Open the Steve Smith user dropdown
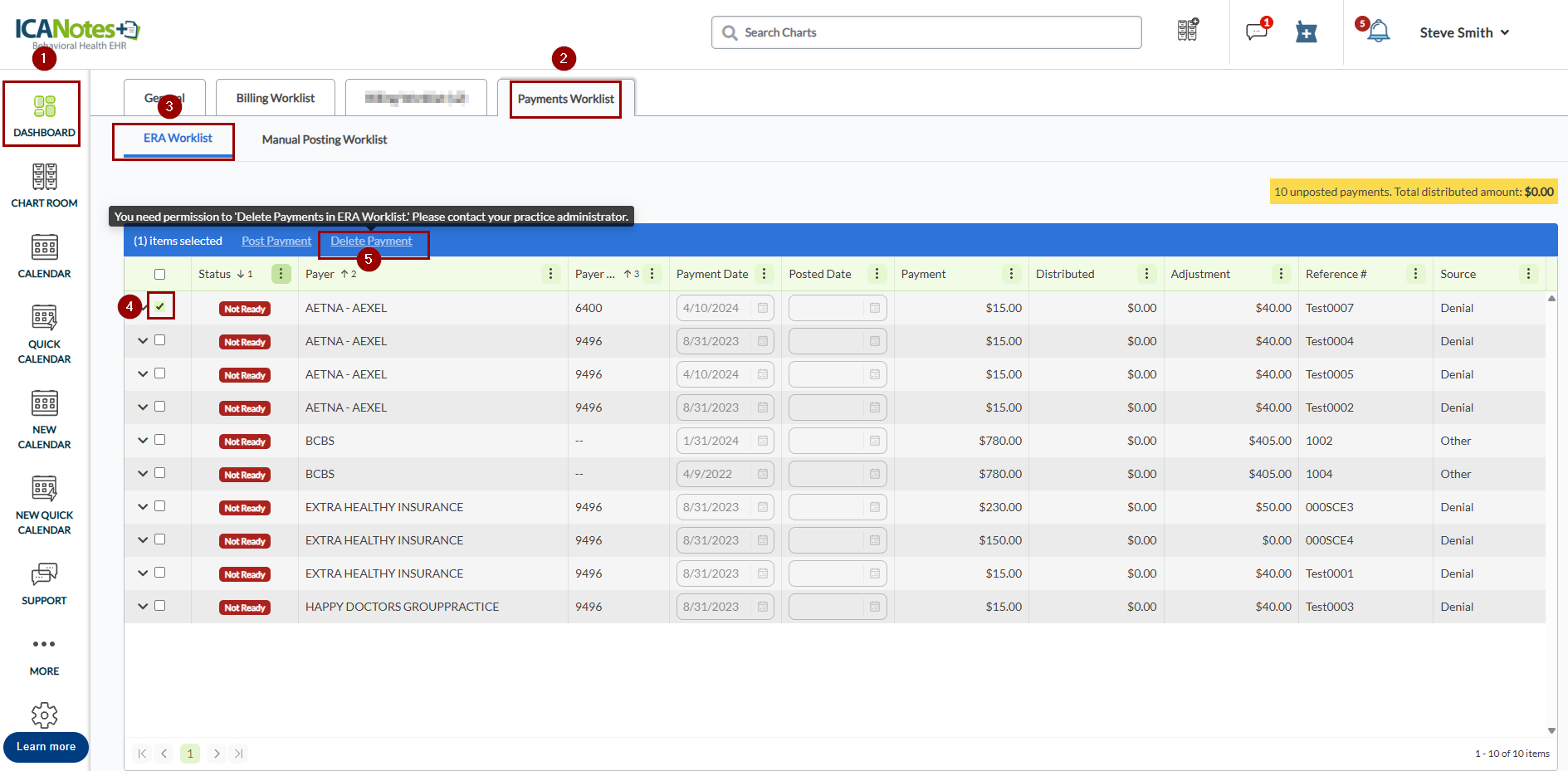This screenshot has height=771, width=1568. (1464, 32)
